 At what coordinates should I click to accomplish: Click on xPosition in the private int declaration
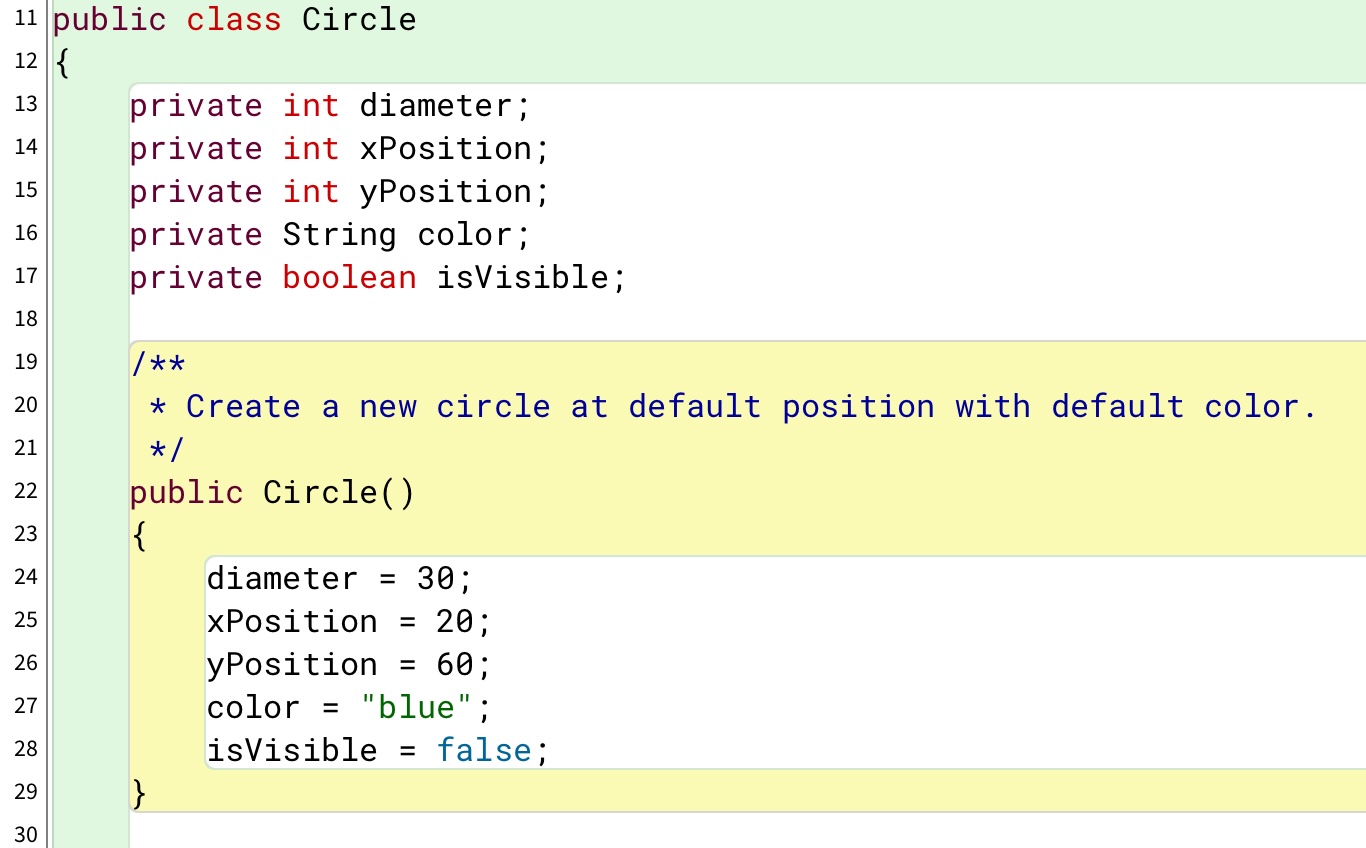coord(445,149)
